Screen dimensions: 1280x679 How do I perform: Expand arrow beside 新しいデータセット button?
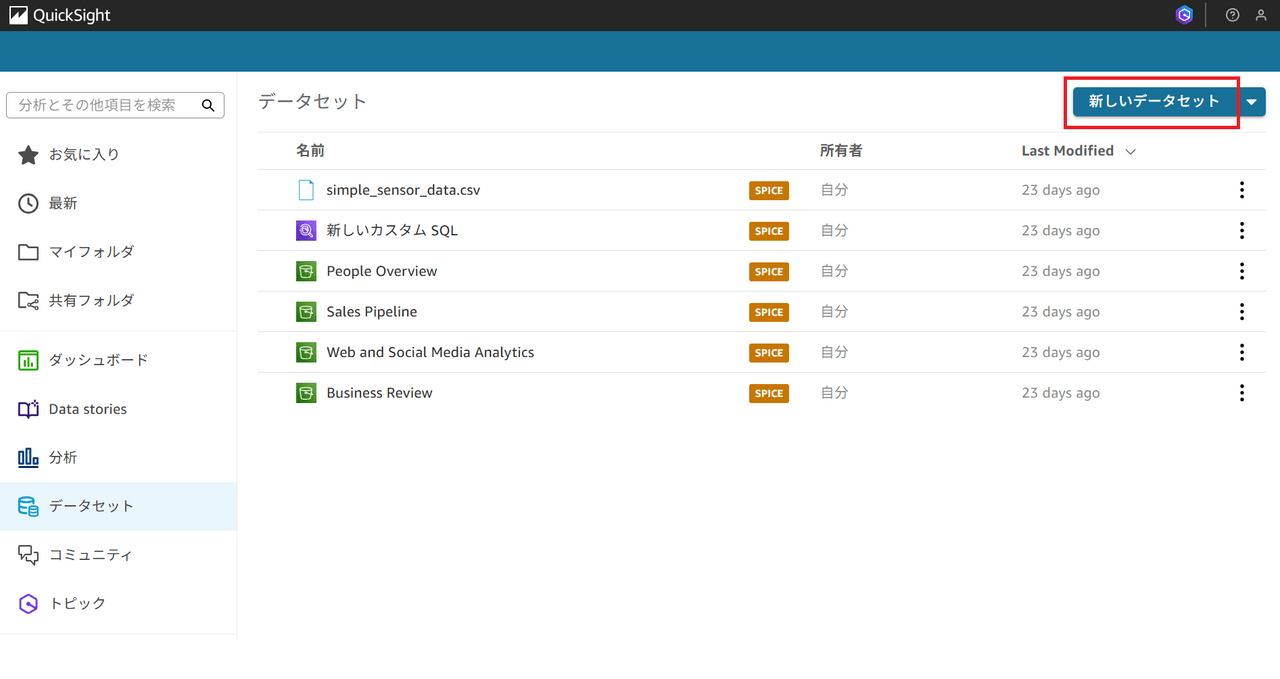click(x=1252, y=102)
